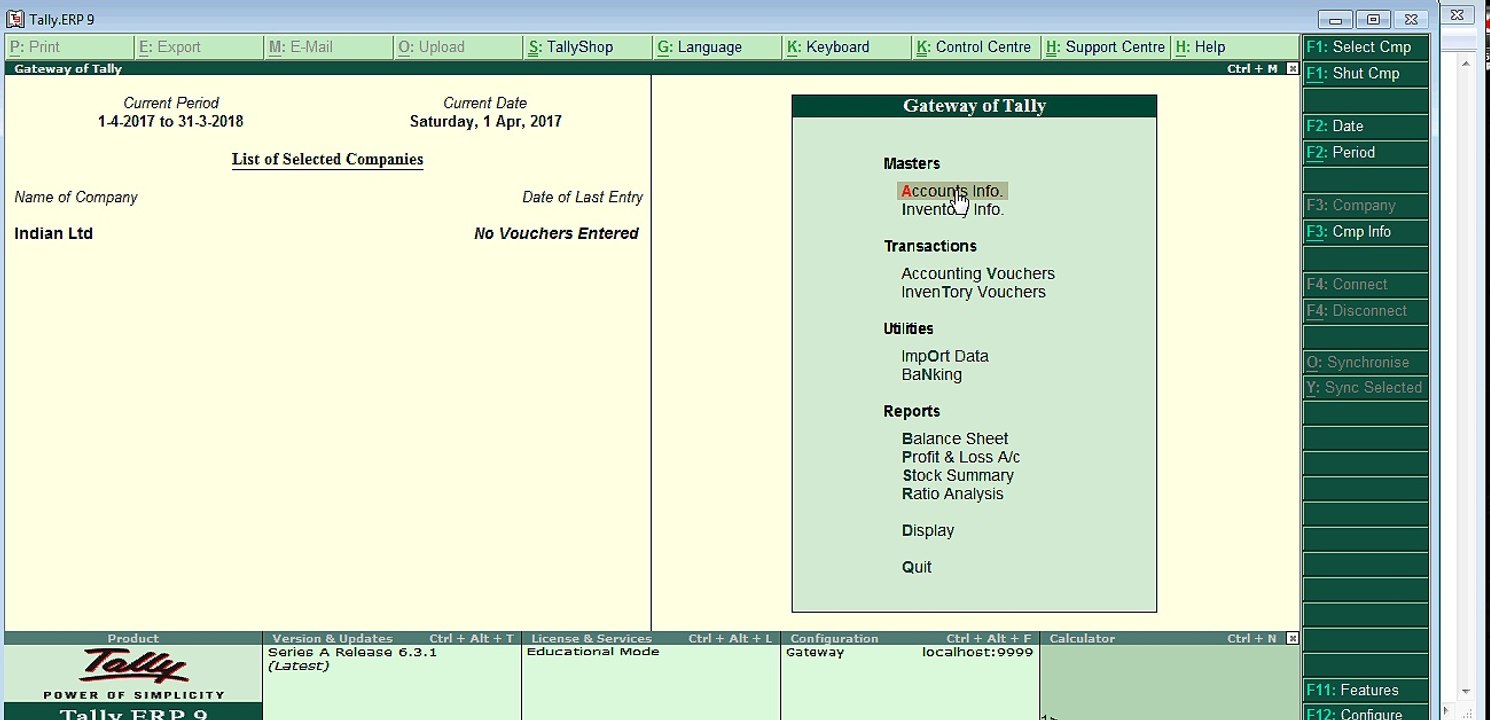This screenshot has height=720, width=1490.
Task: Click the localhost:9999 configuration value
Action: [978, 652]
